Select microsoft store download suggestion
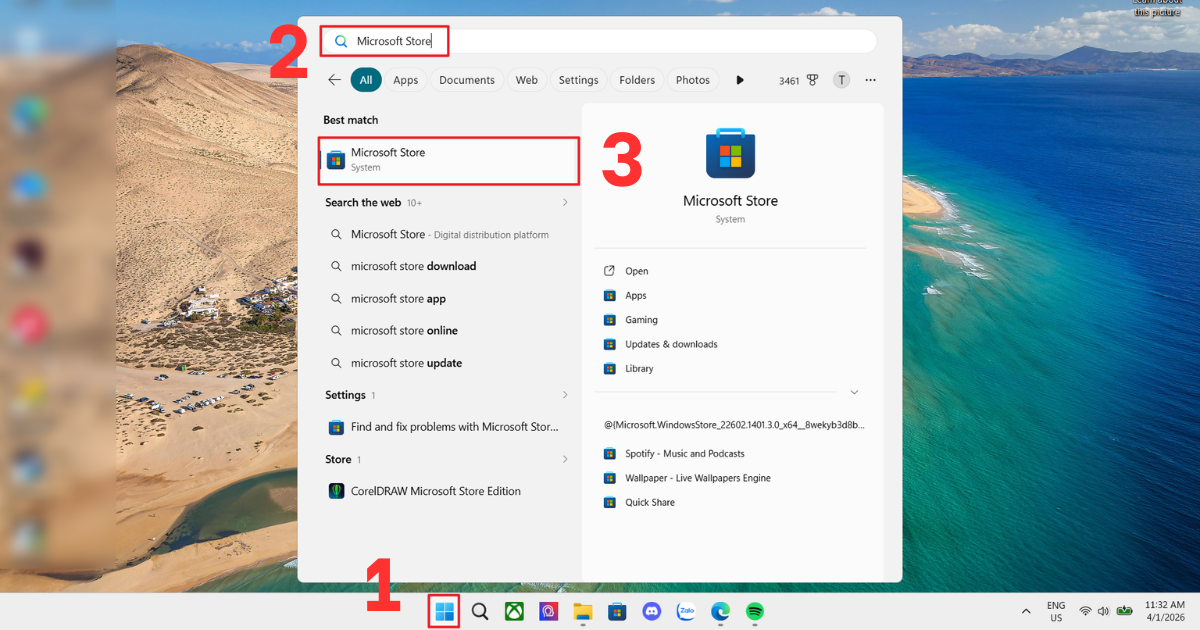The image size is (1200, 630). 449,266
